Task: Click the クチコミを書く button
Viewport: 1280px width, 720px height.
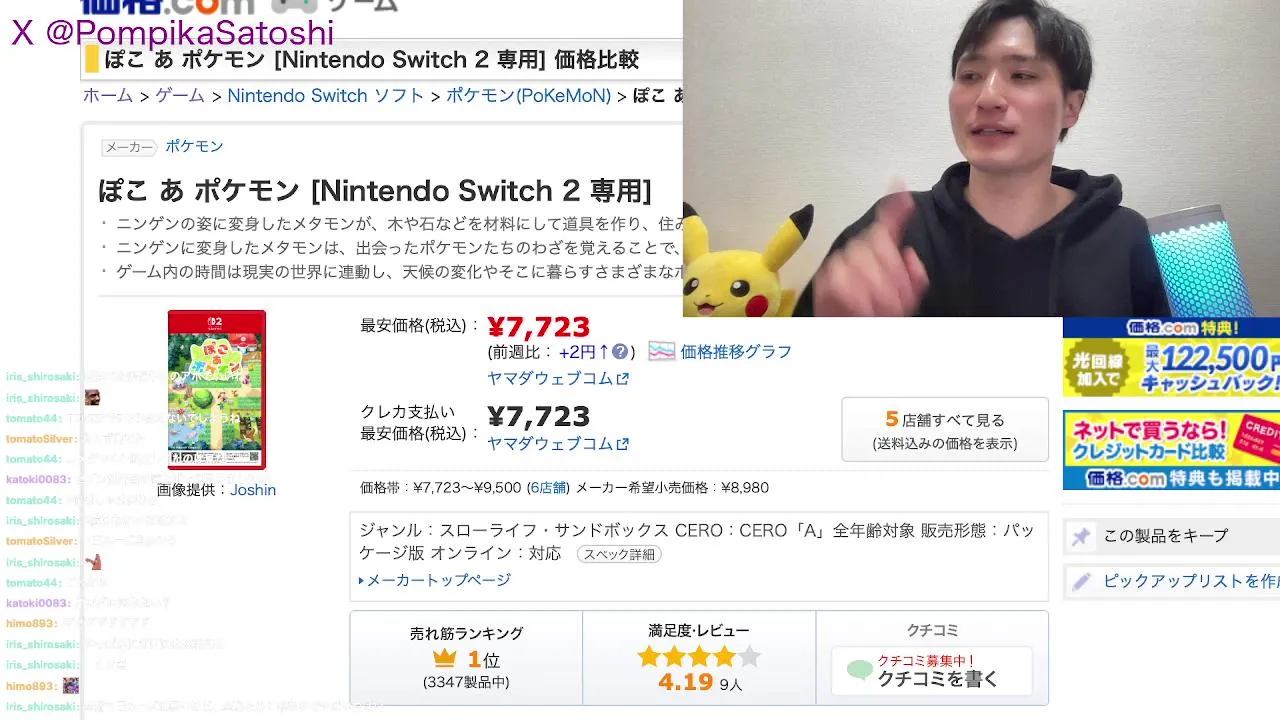Action: (x=931, y=671)
